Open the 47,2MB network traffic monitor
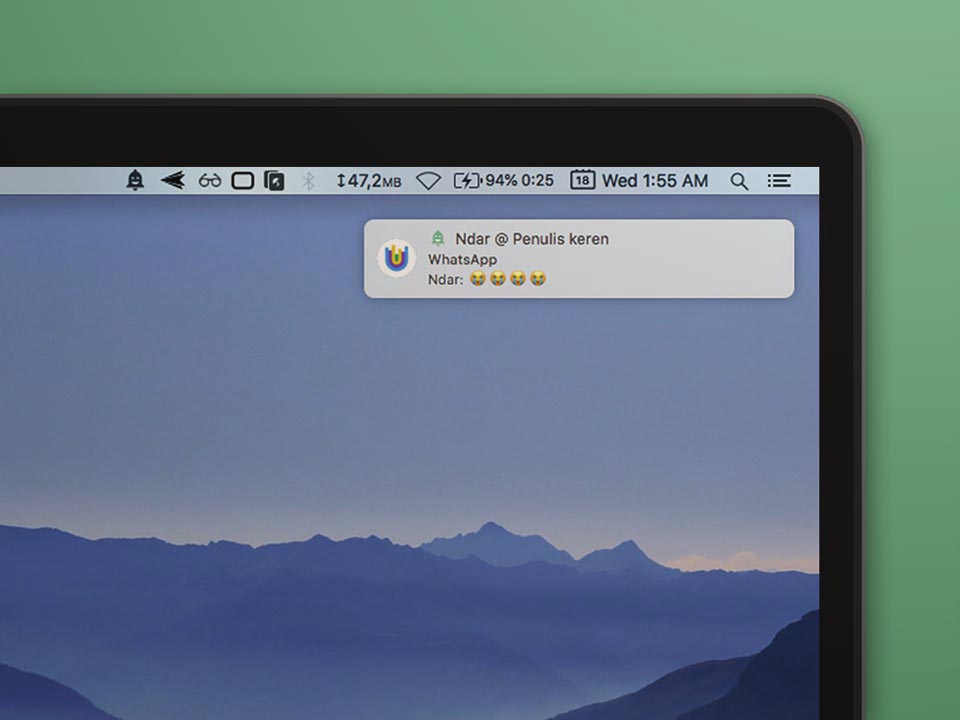Image resolution: width=960 pixels, height=720 pixels. pyautogui.click(x=369, y=181)
